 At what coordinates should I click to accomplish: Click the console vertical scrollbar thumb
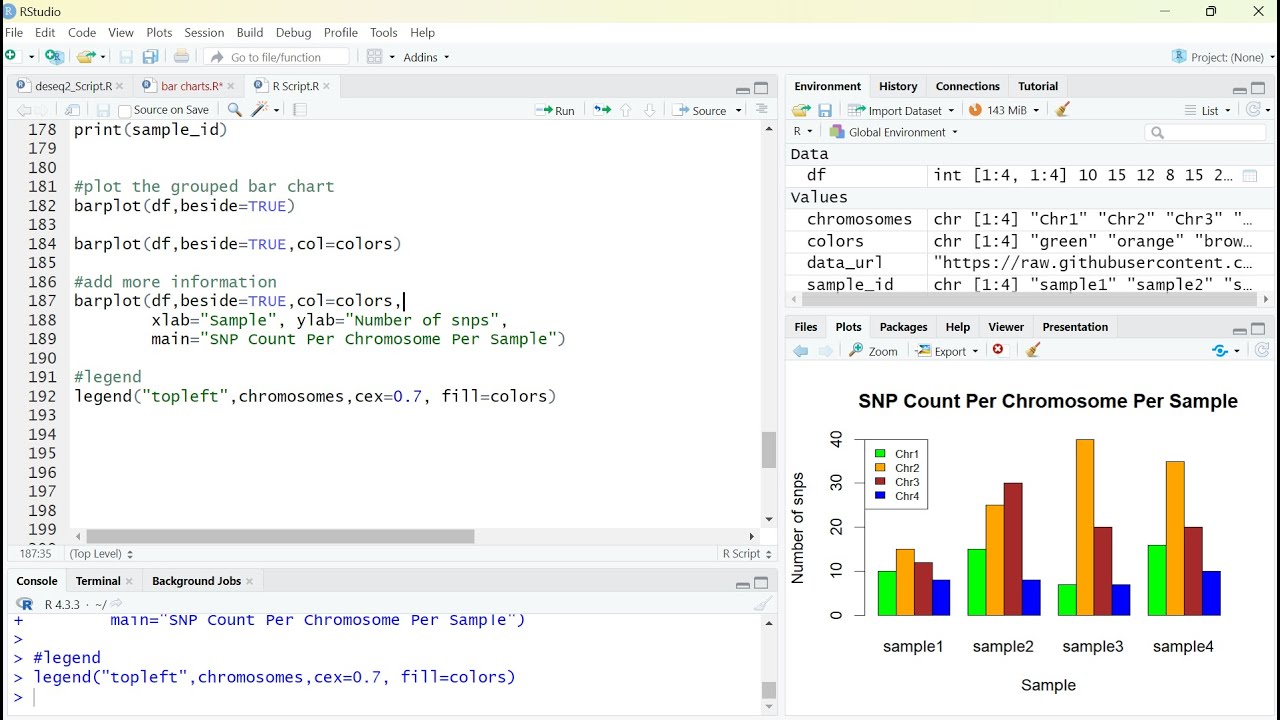click(768, 690)
